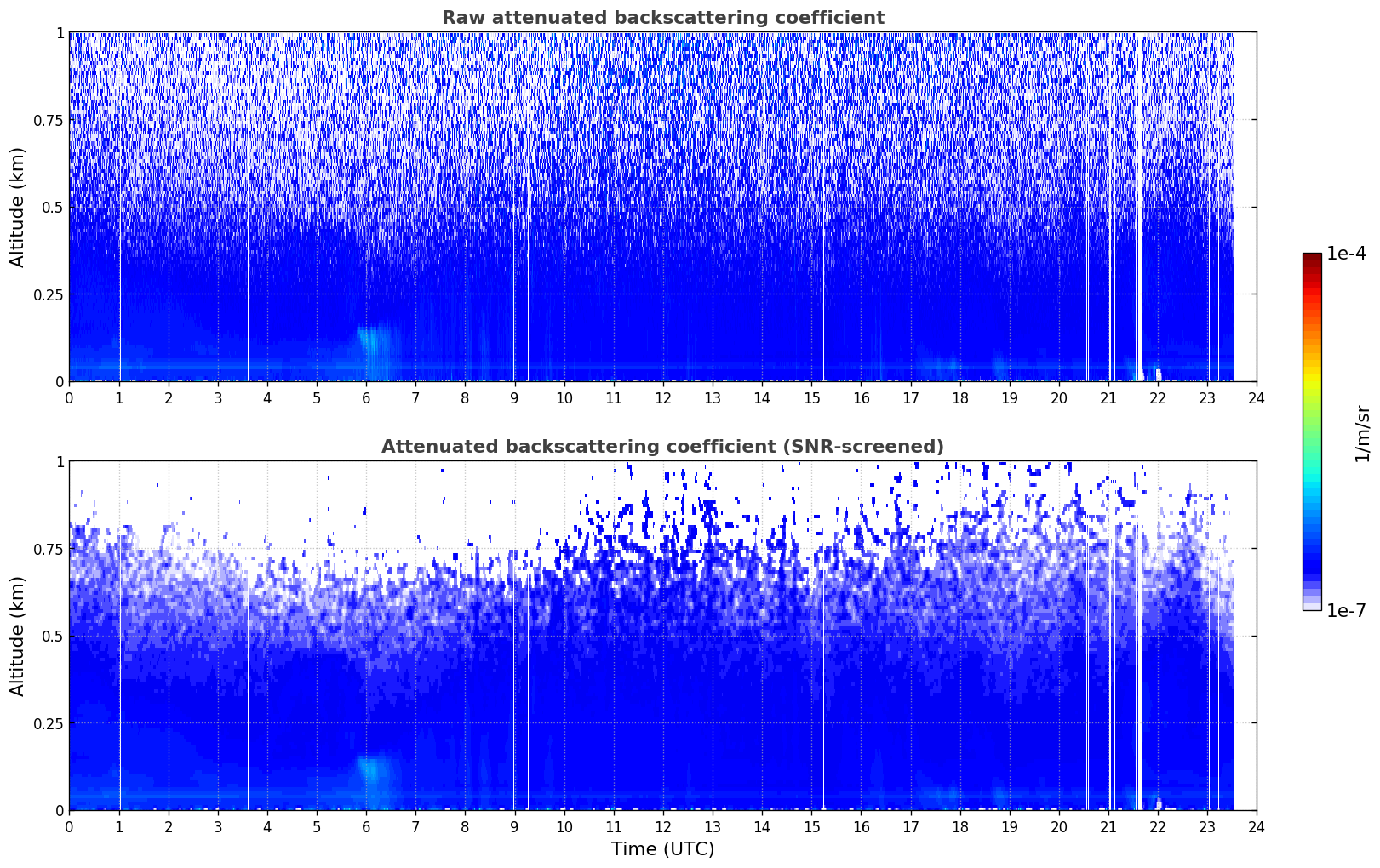This screenshot has height=868, width=1380.
Task: Click the 0.25 altitude tick on the Raw plot
Action: pos(48,294)
